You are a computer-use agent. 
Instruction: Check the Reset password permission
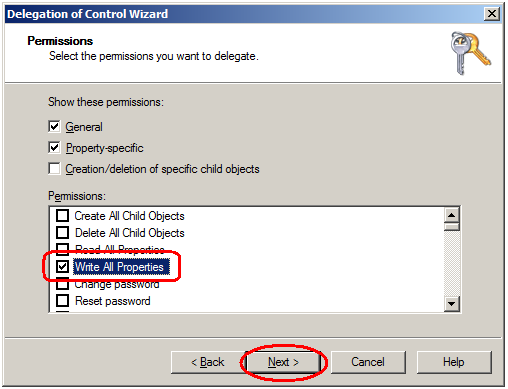tap(62, 301)
